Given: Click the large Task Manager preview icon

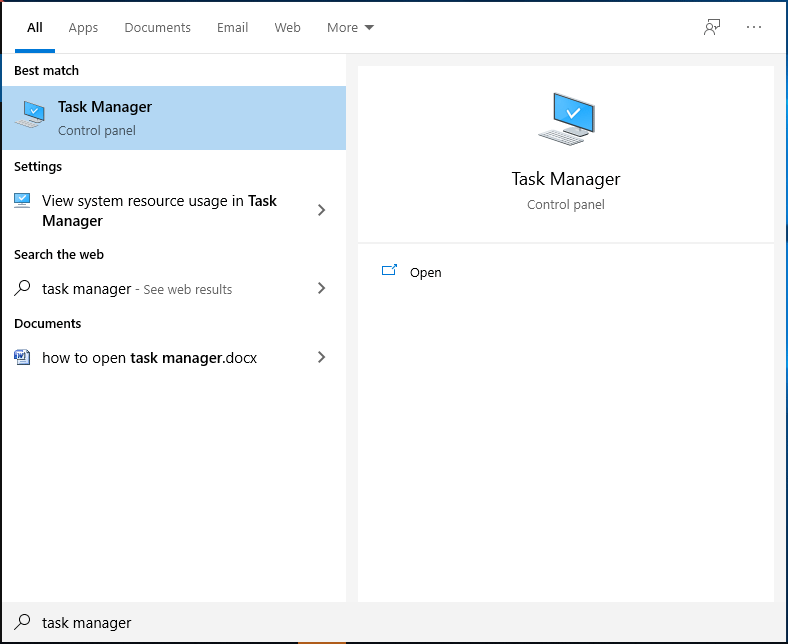Looking at the screenshot, I should point(566,119).
